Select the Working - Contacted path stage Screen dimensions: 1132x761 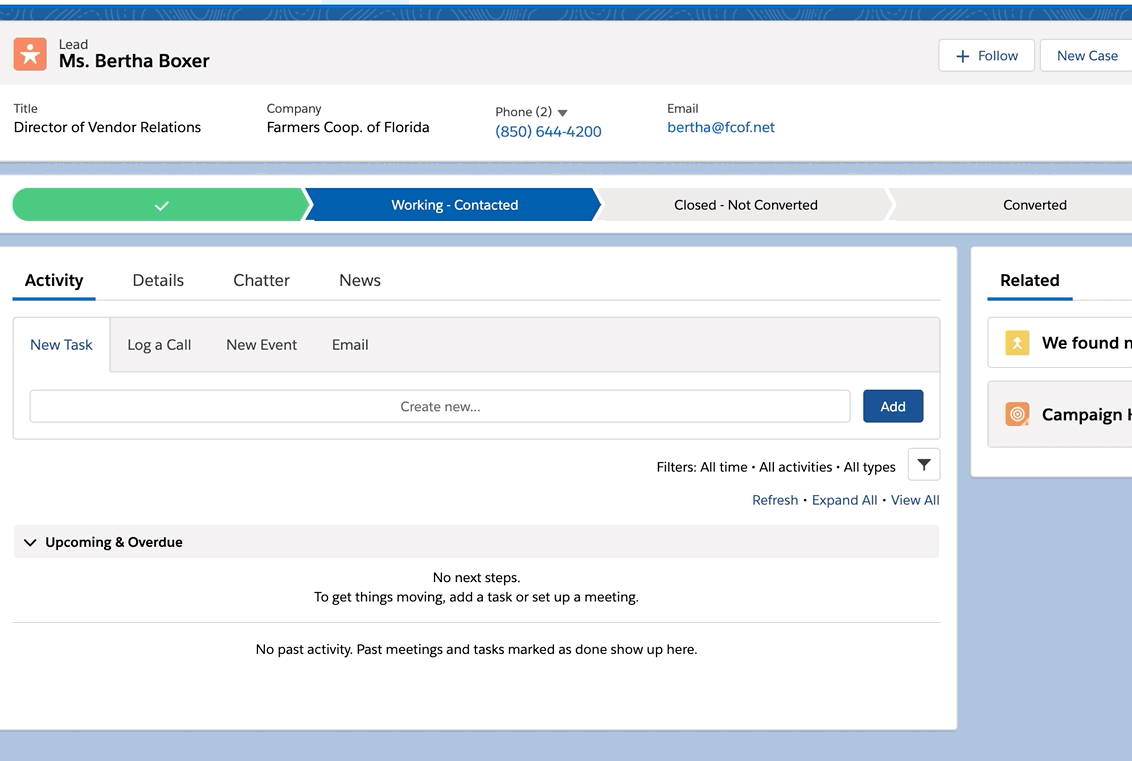(454, 205)
